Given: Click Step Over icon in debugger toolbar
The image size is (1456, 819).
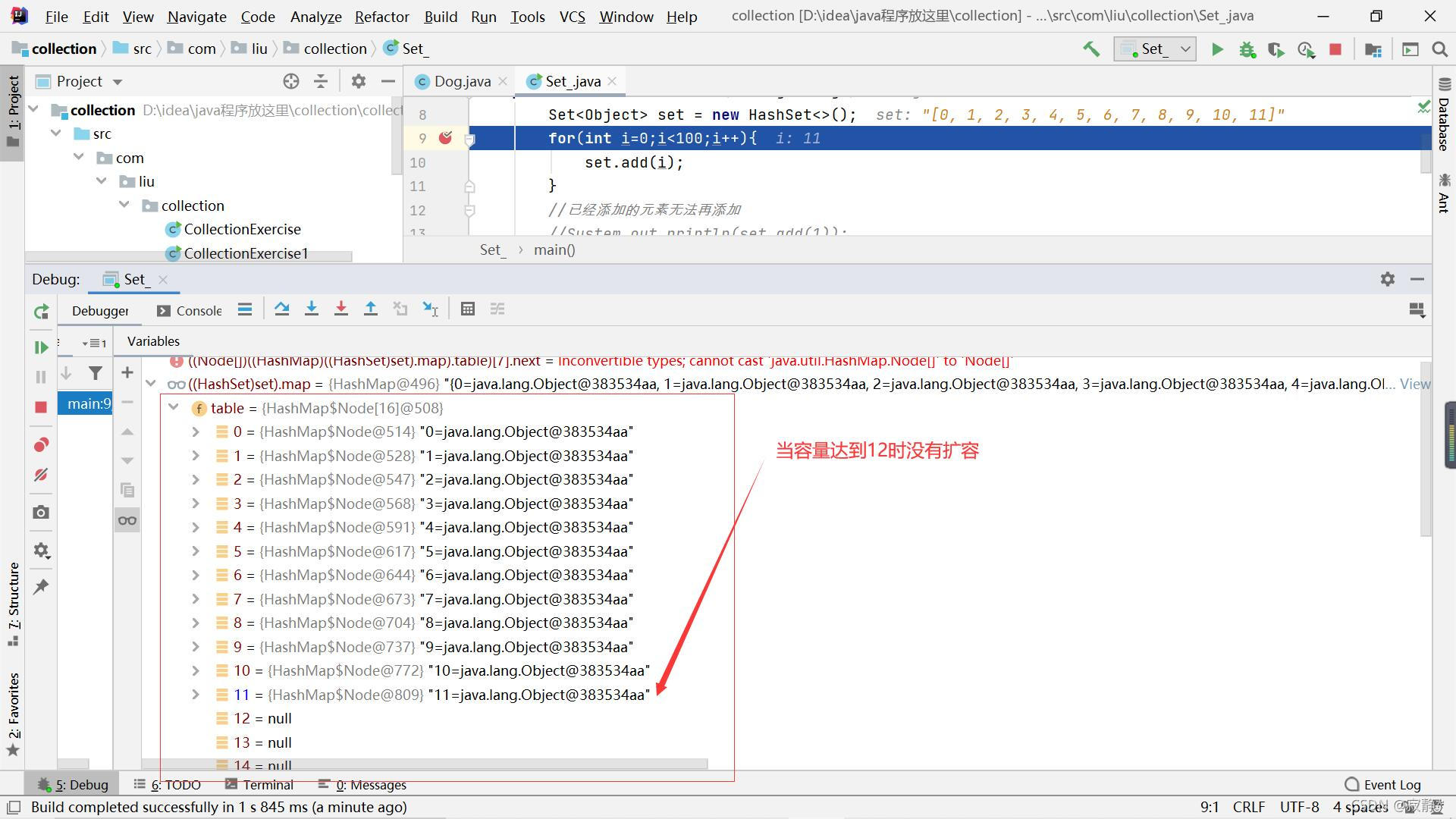Looking at the screenshot, I should click(281, 309).
